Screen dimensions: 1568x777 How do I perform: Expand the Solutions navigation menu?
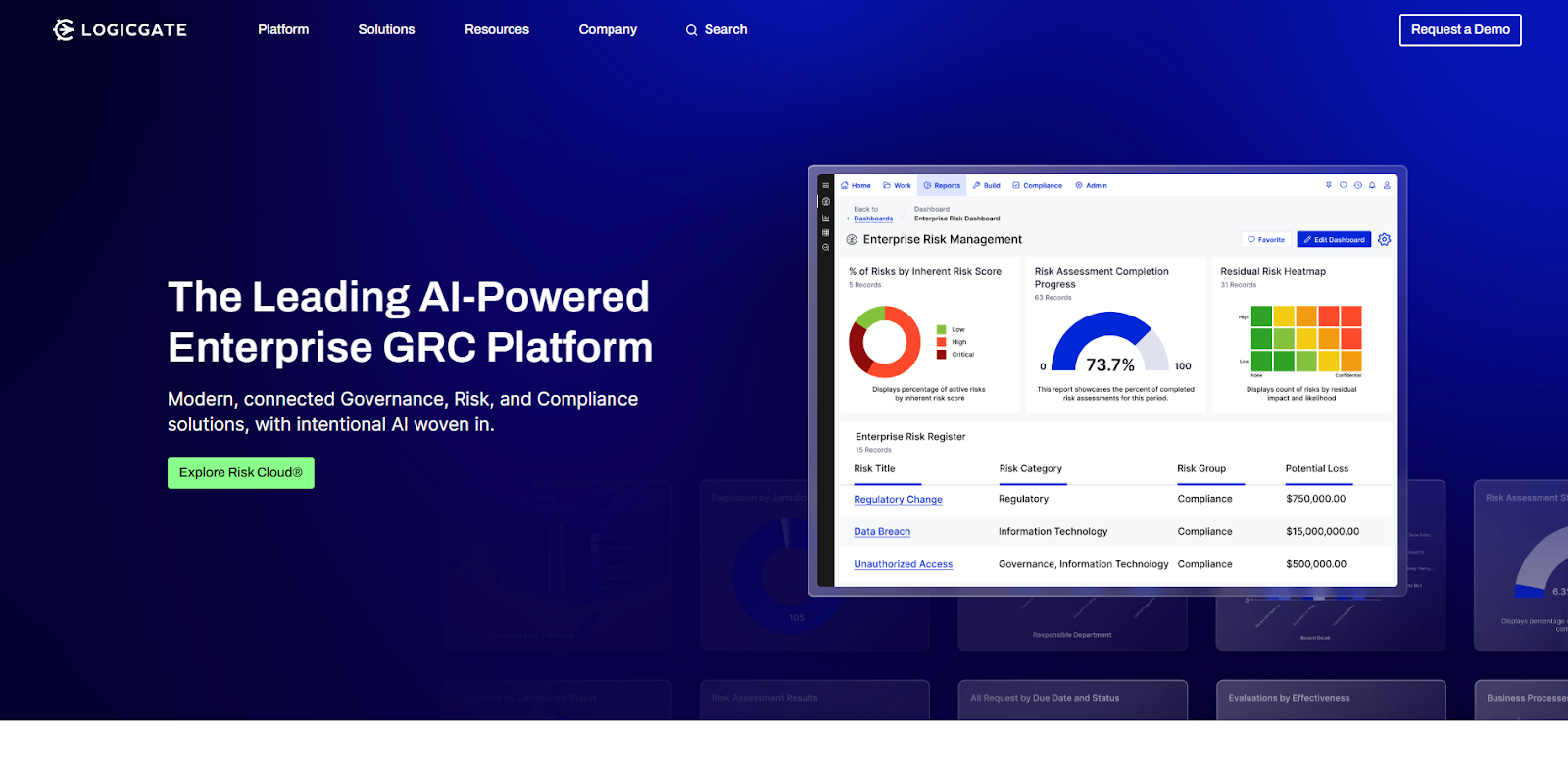point(386,30)
